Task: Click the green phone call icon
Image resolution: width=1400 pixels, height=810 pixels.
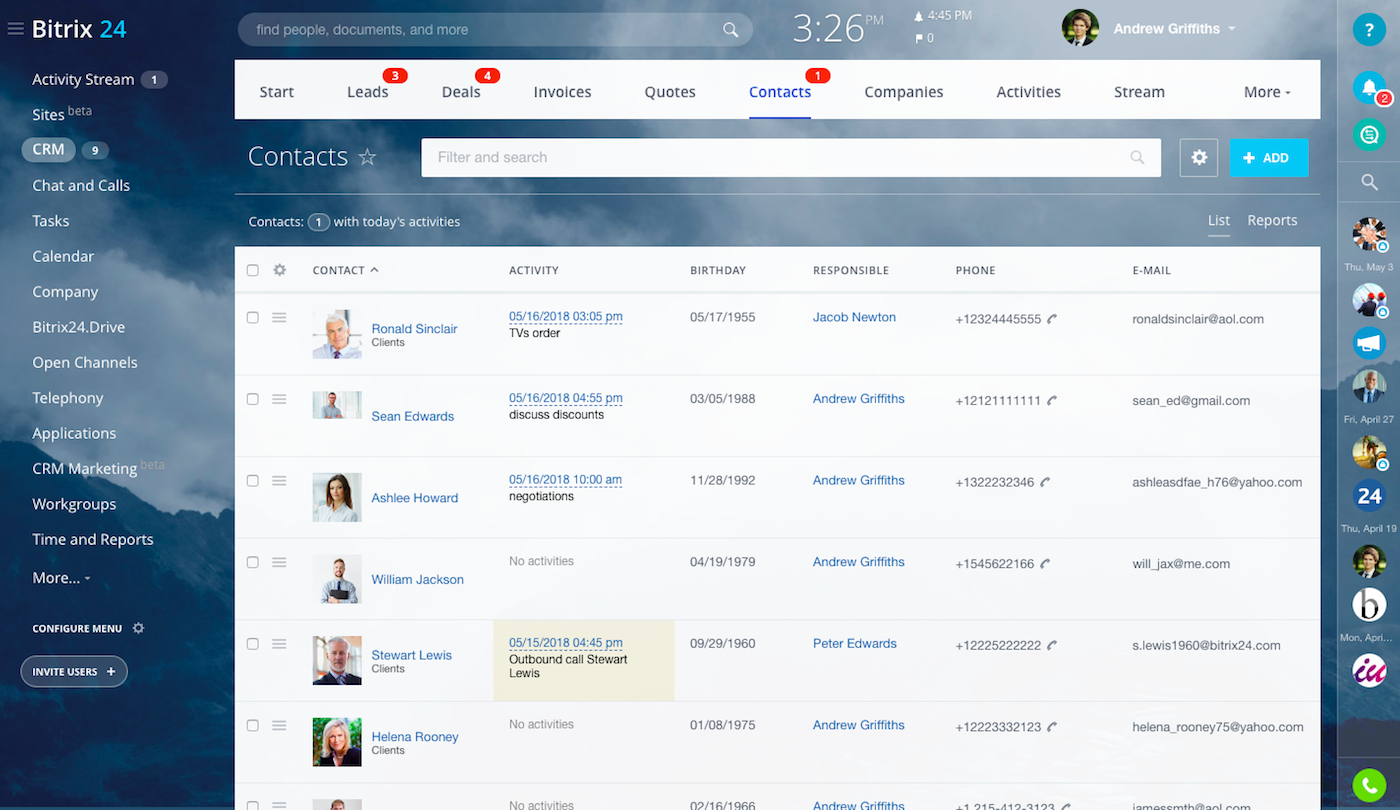Action: point(1368,785)
